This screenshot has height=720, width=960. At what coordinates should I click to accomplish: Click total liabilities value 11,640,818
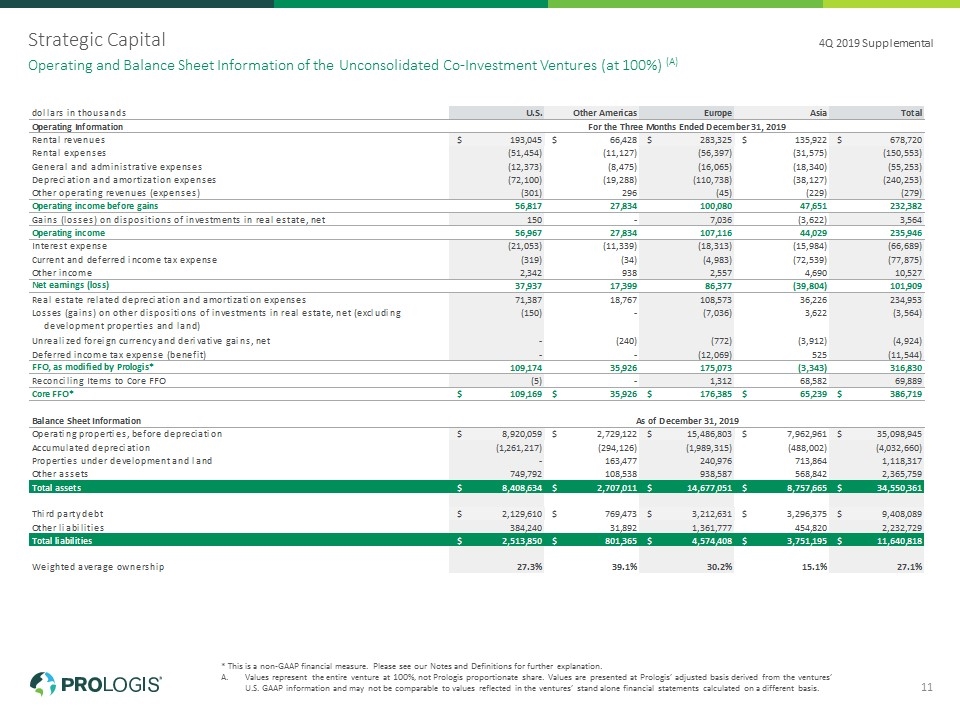[898, 541]
